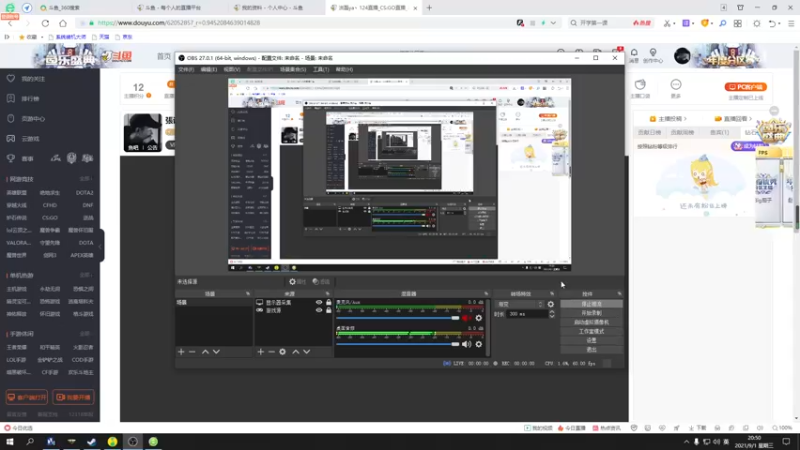Open Filters button in source toolbar
800x450 pixels.
click(x=321, y=282)
